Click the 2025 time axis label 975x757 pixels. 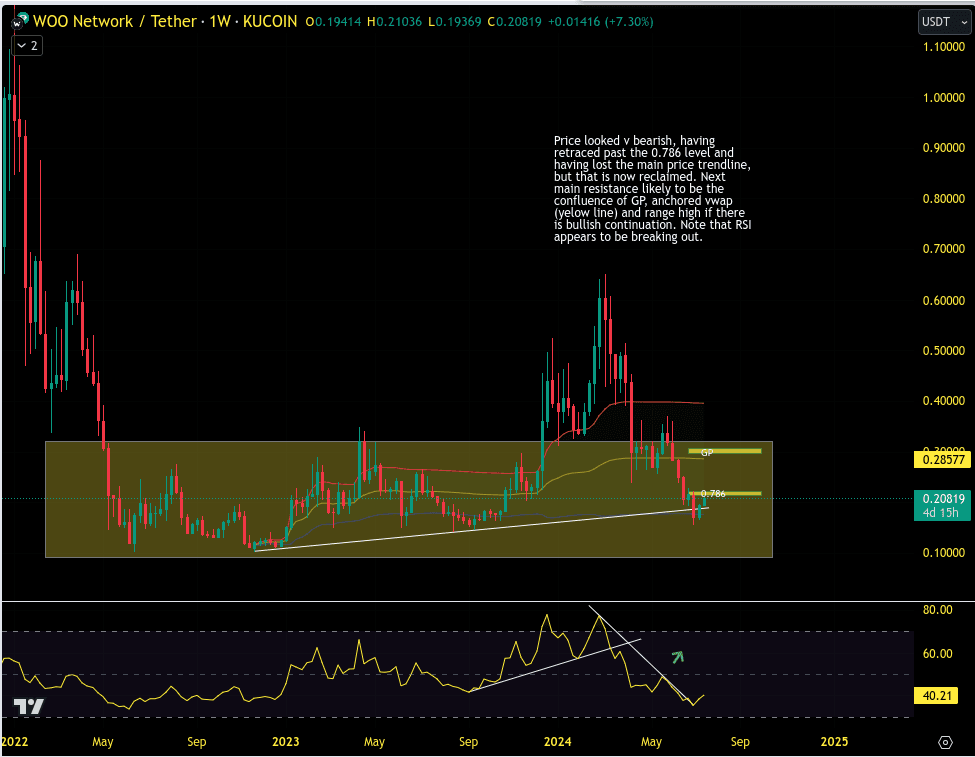834,741
